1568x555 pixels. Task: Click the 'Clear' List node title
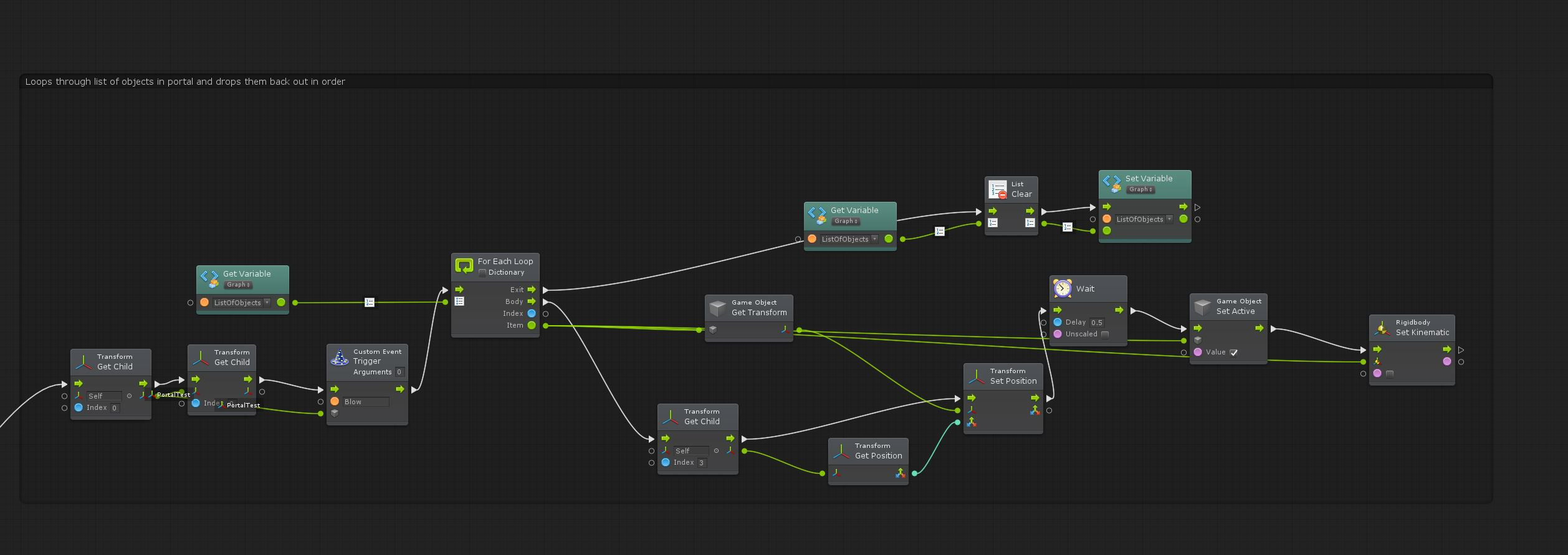point(1021,194)
